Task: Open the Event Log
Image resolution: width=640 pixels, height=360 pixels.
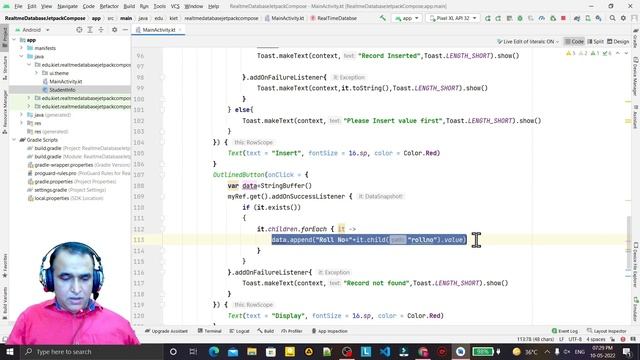Action: point(565,331)
